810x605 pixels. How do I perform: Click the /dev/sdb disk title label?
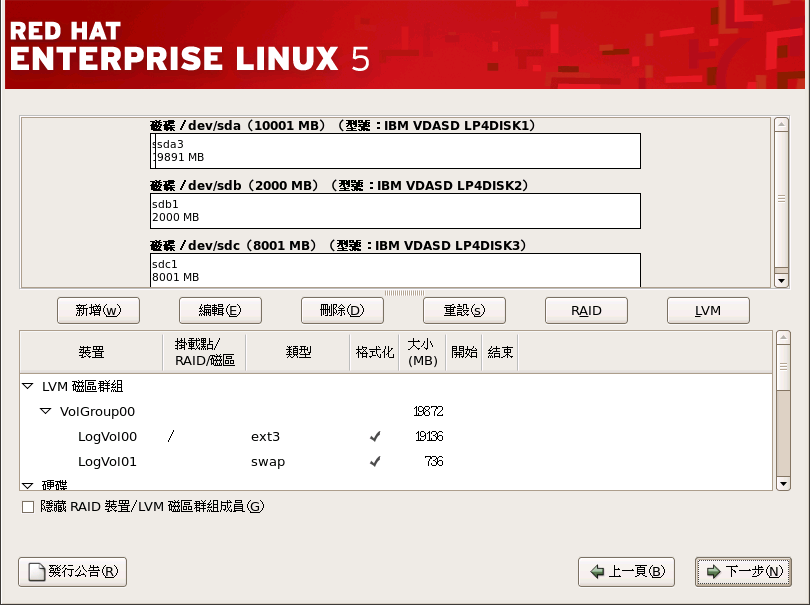click(339, 185)
